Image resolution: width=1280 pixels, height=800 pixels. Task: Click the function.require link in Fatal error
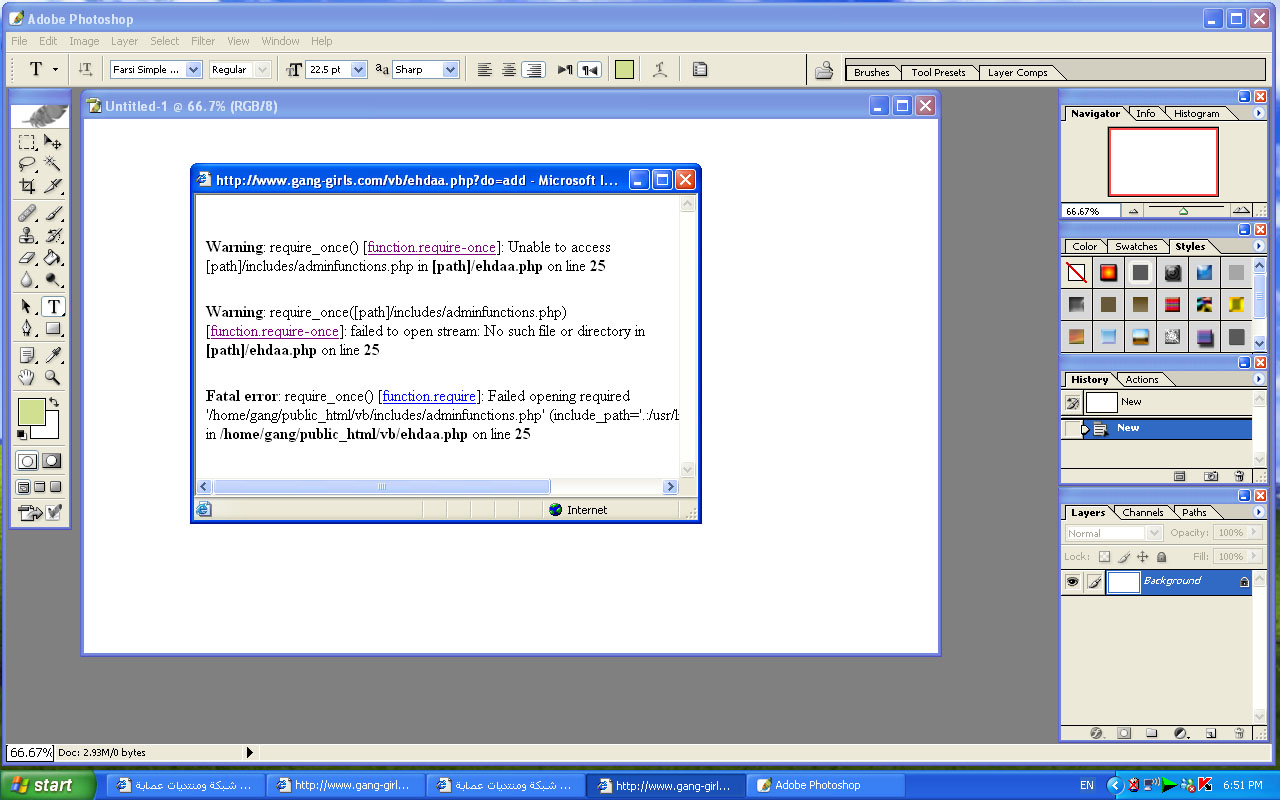point(429,397)
